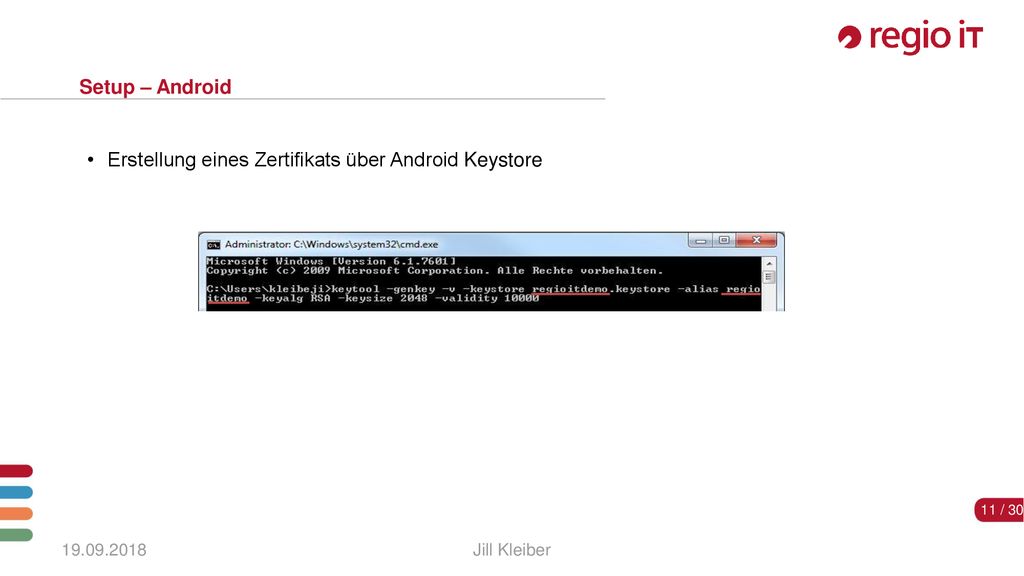Click the cmd.exe icon in the title bar
Viewport: 1024px width, 576px height.
(x=214, y=245)
